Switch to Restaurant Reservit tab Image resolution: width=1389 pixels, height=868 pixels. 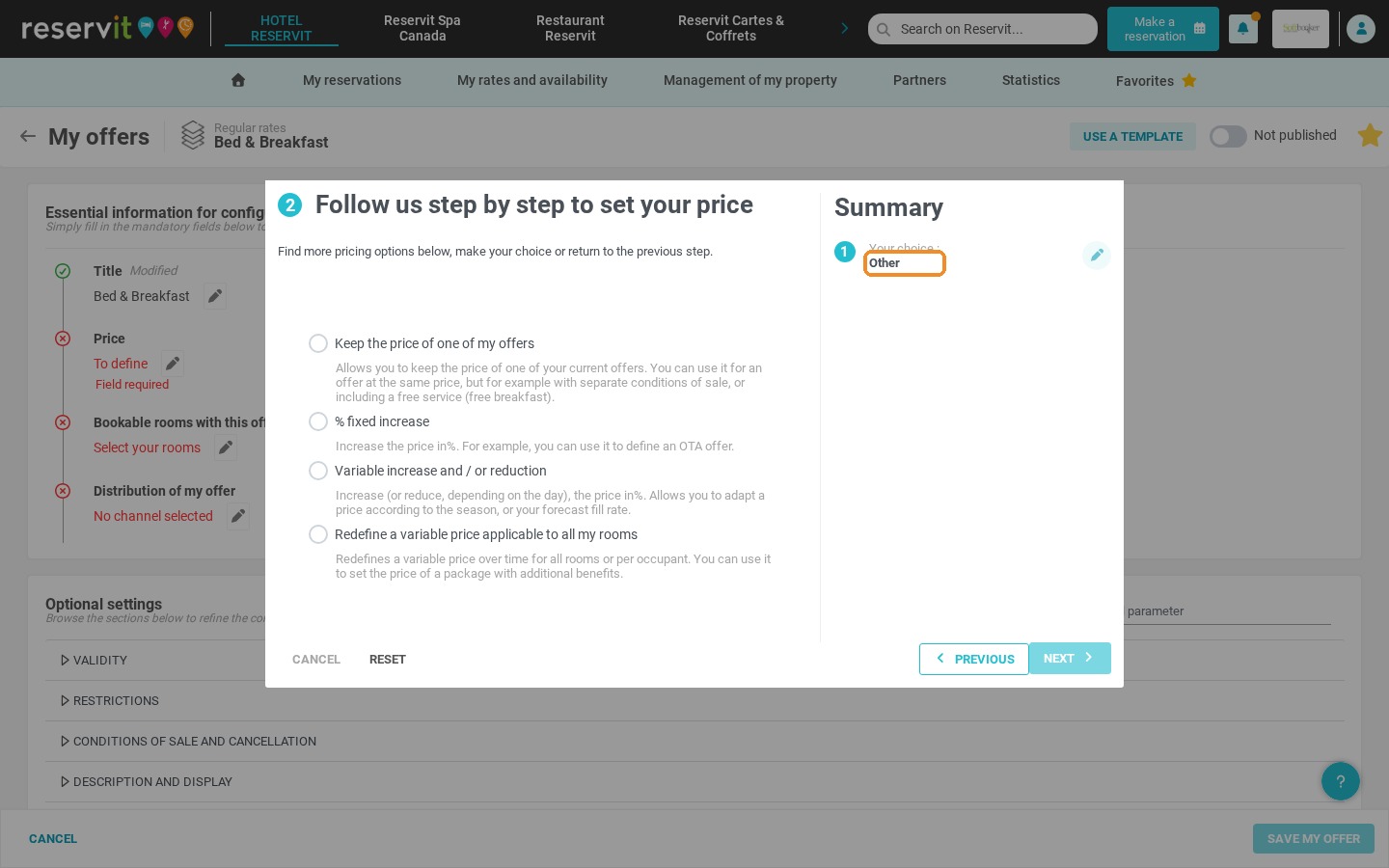[570, 28]
